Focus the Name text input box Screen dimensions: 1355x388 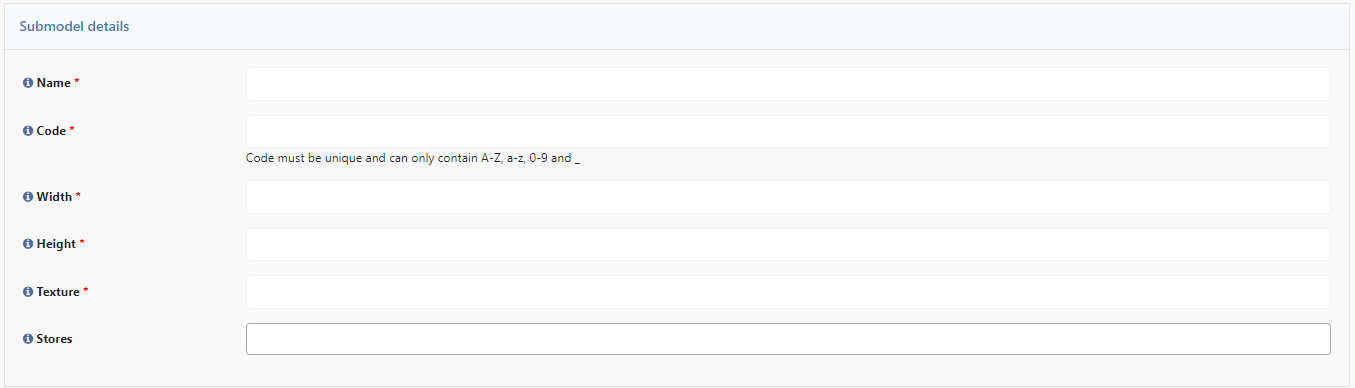pos(788,84)
